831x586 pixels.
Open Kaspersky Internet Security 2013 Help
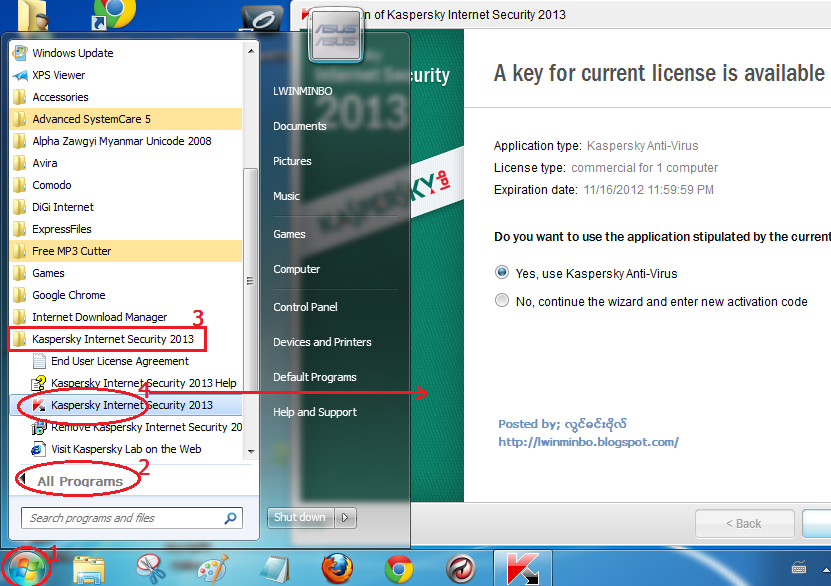[x=126, y=383]
